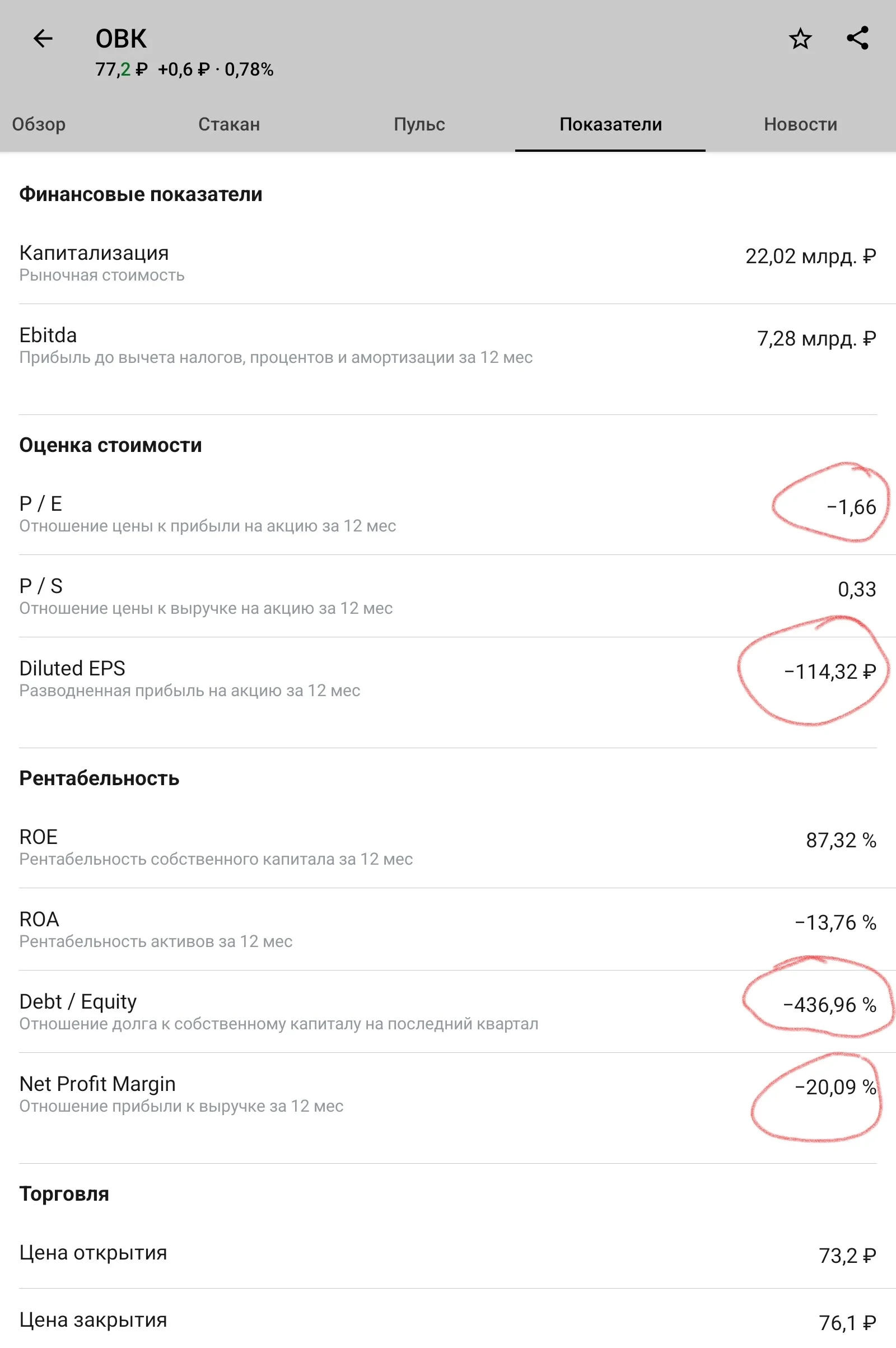Select the Ebitda metric row

pos(448,359)
